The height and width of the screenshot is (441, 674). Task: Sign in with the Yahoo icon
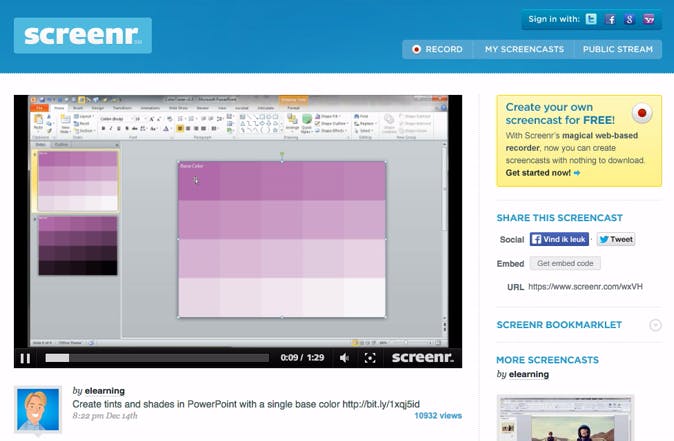point(649,19)
